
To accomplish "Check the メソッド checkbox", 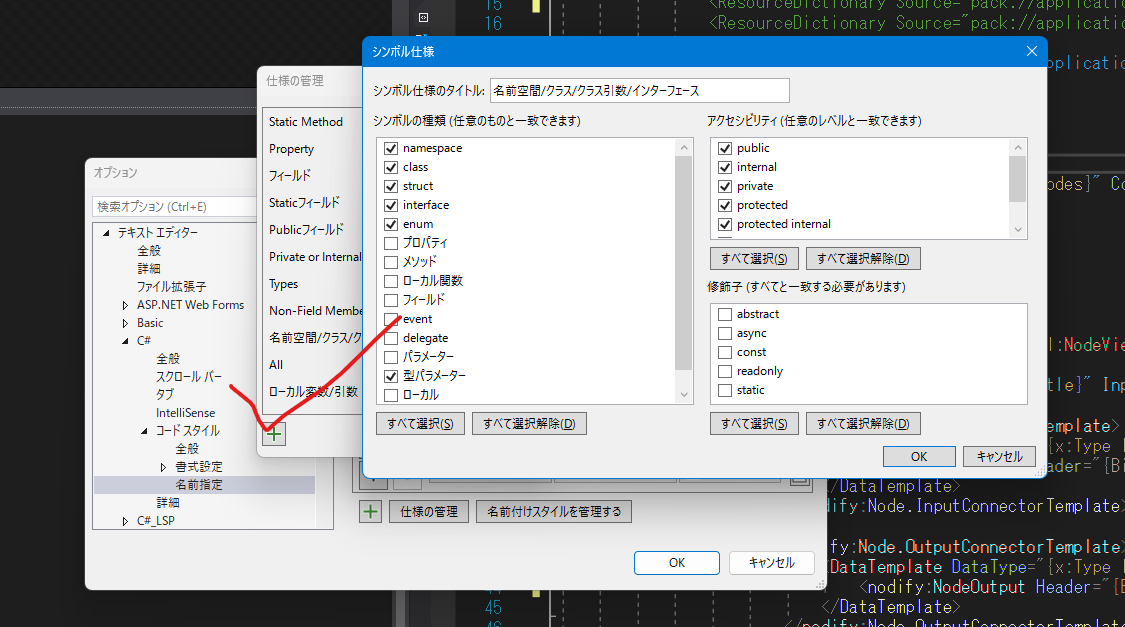I will (x=390, y=261).
